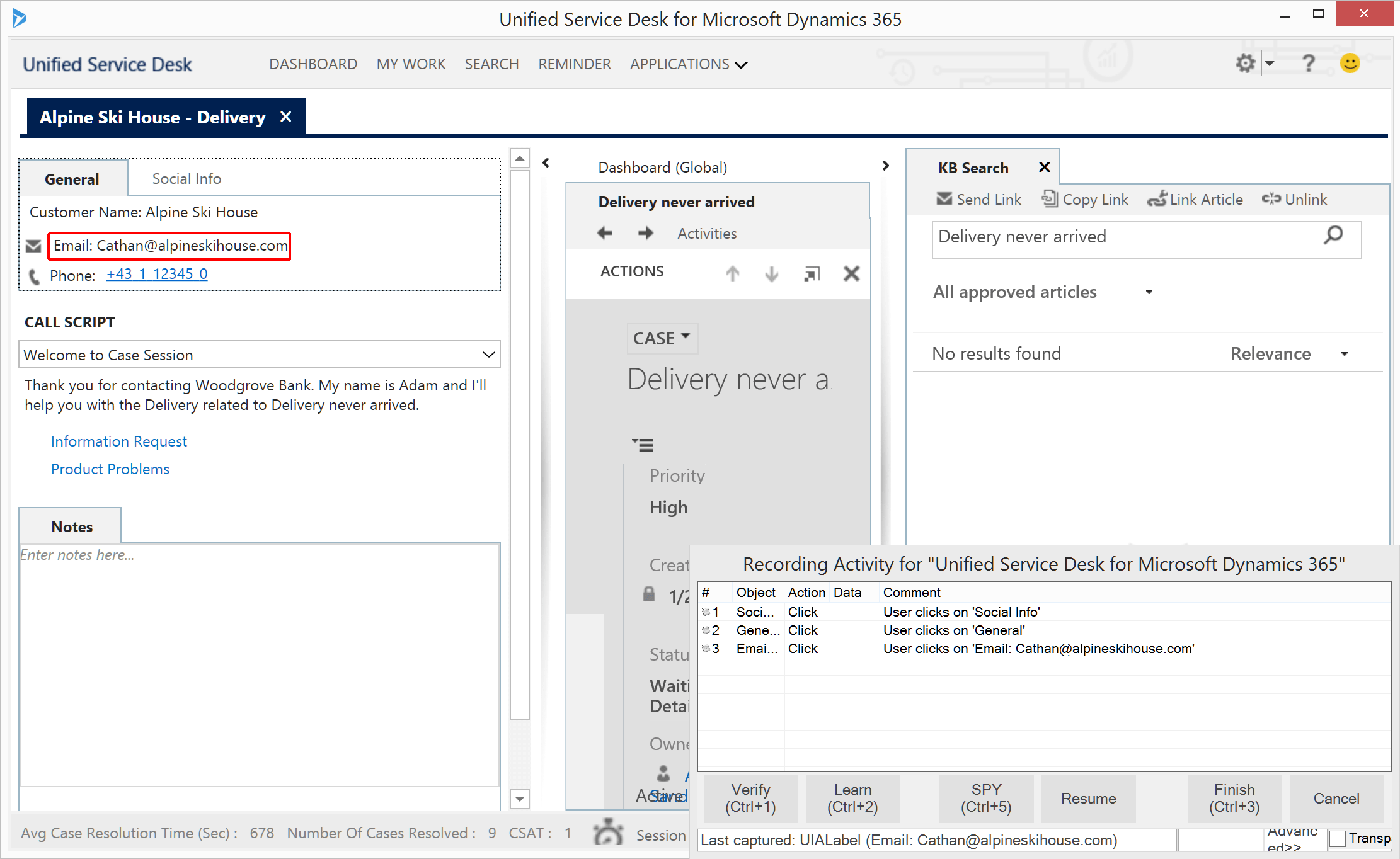
Task: Click the envelope icon beside Email
Action: (x=33, y=246)
